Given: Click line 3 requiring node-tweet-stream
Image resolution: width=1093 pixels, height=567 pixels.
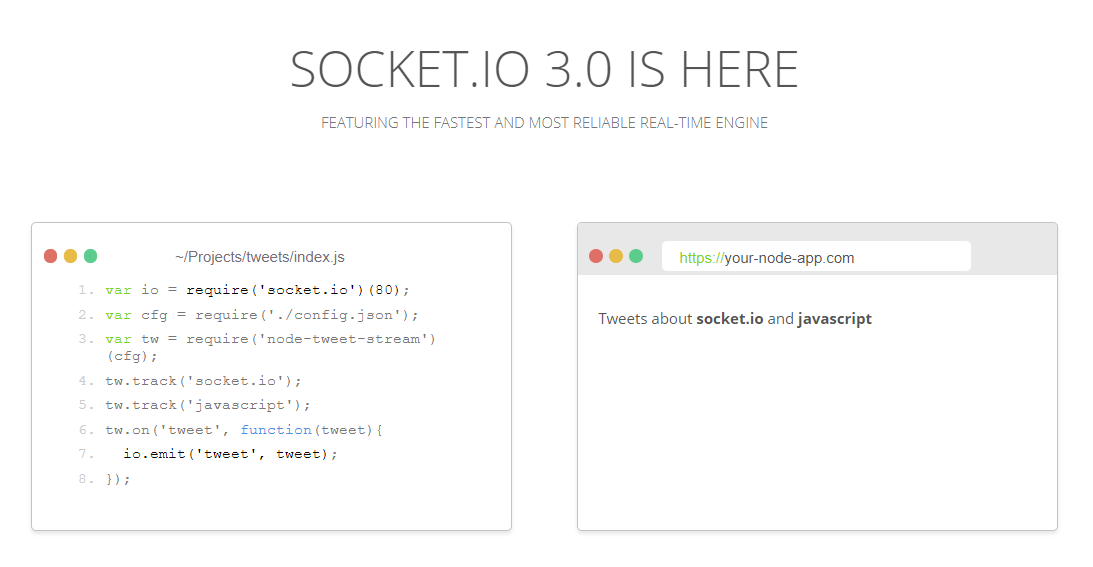Looking at the screenshot, I should tap(270, 347).
